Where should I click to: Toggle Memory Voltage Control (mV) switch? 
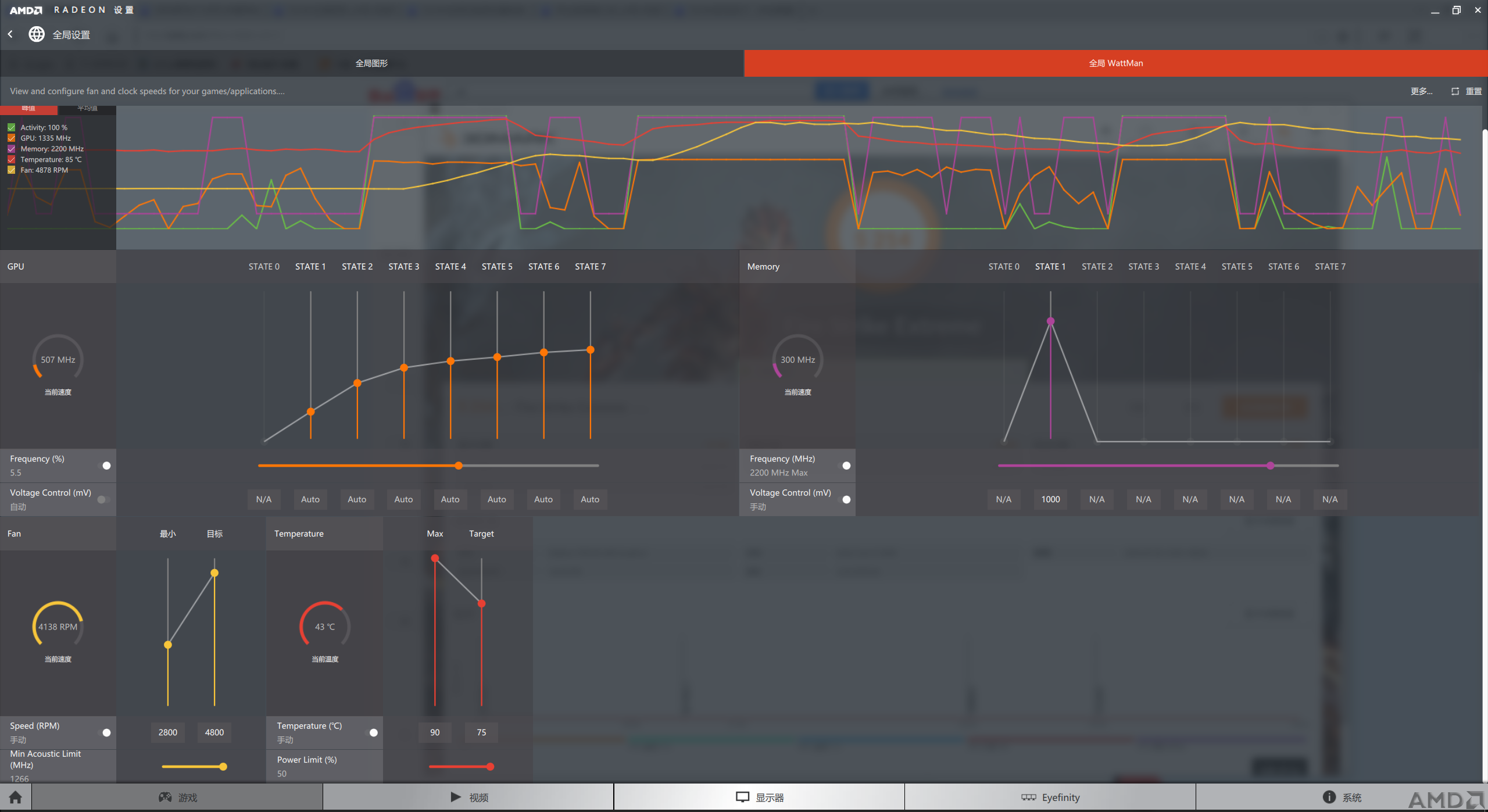coord(844,499)
